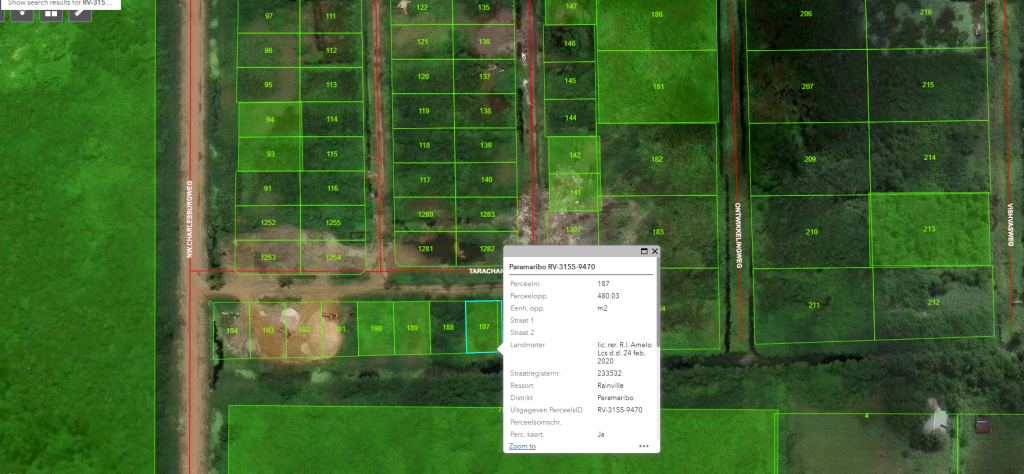This screenshot has height=474, width=1024.
Task: Close the Paramaribo RV-3155-9470 popup
Action: point(654,252)
